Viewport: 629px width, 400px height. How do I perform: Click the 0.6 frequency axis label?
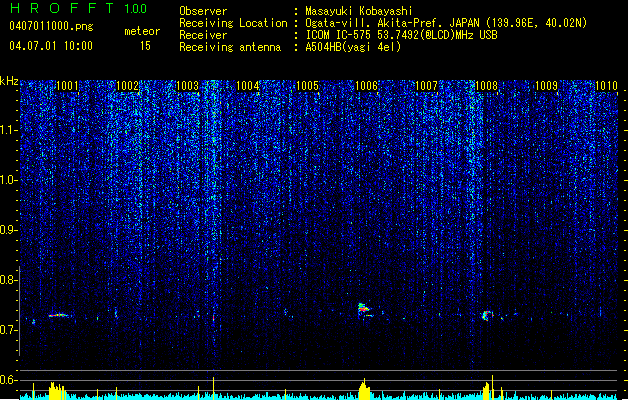(x=7, y=380)
